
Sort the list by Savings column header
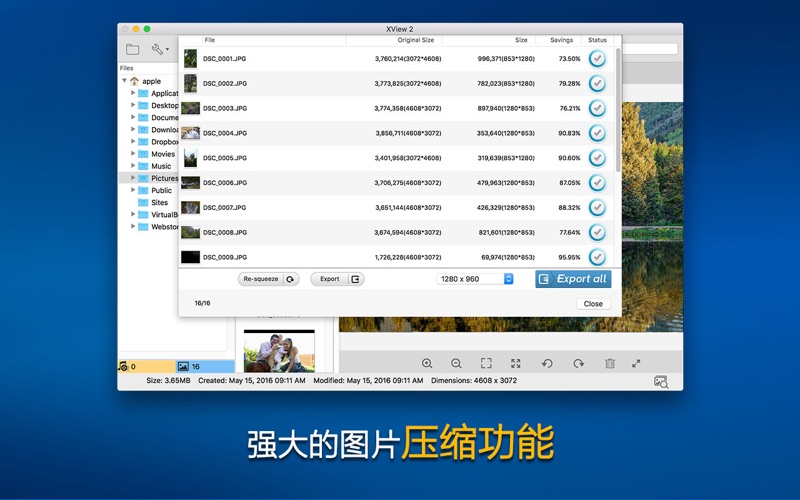tap(561, 40)
